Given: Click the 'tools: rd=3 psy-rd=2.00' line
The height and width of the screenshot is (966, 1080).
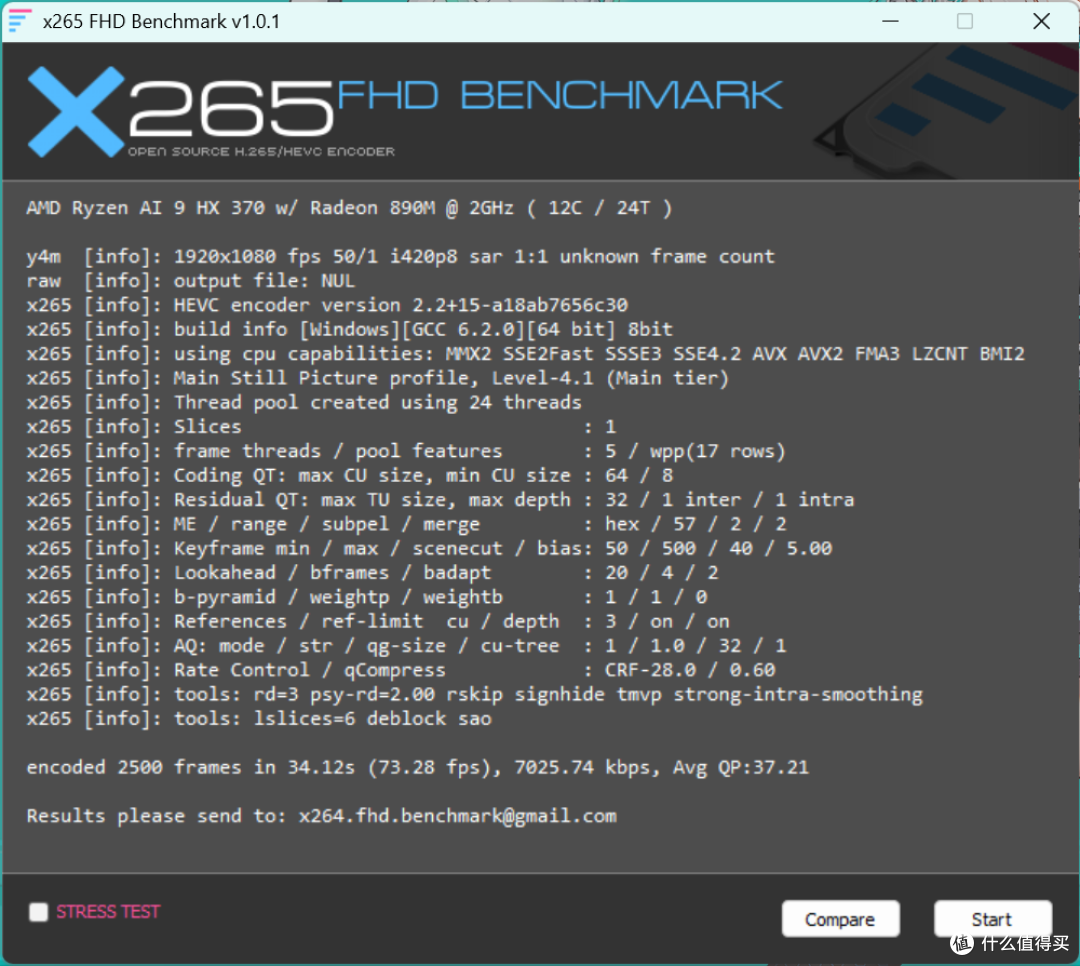Looking at the screenshot, I should (x=475, y=695).
